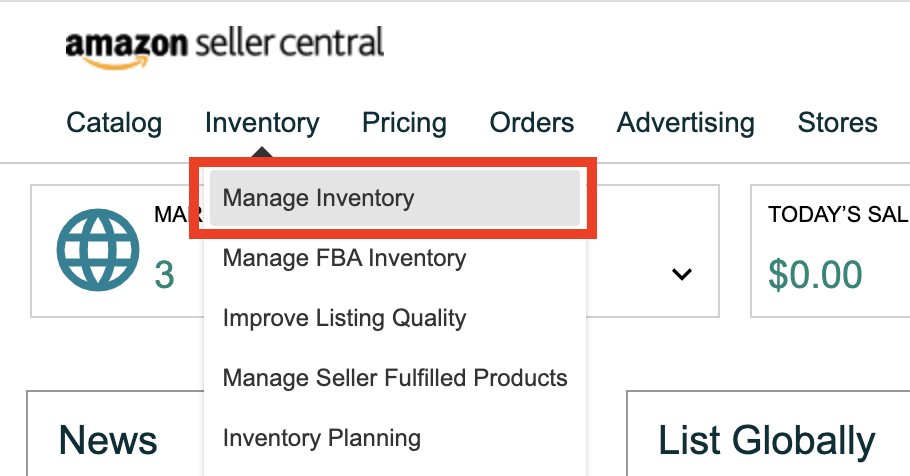
Task: Select Improve Listing Quality
Action: 344,319
